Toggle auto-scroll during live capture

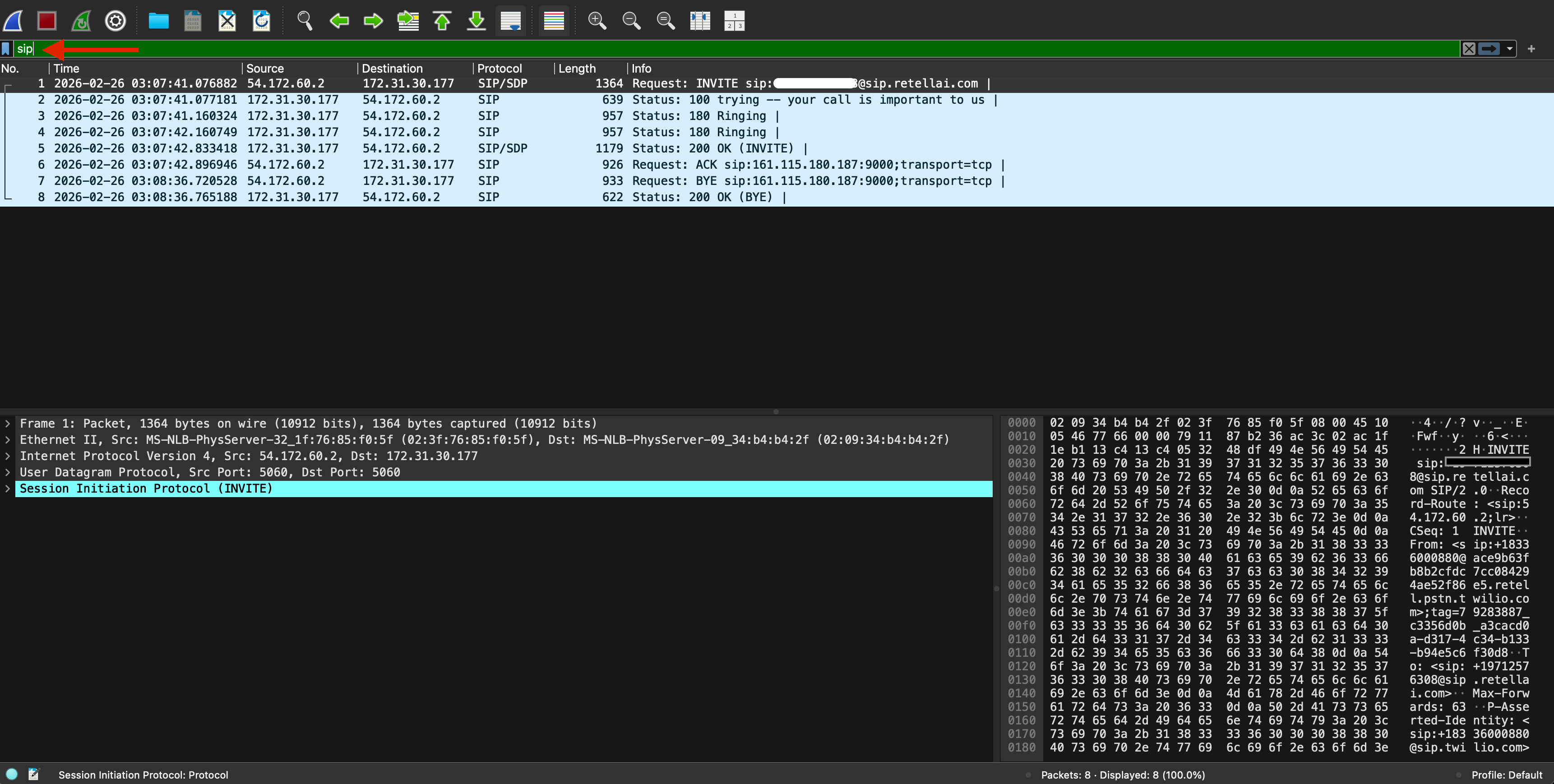[x=510, y=21]
